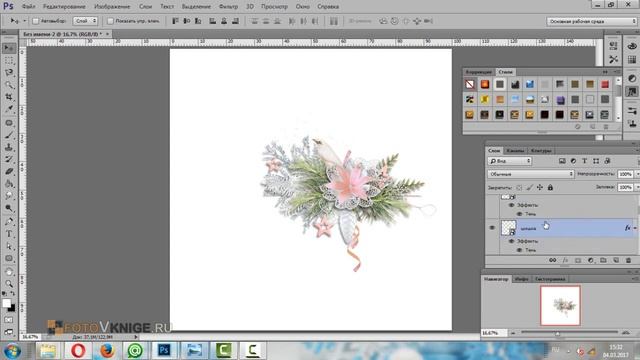Open the Обычные blend mode dropdown

pyautogui.click(x=531, y=174)
